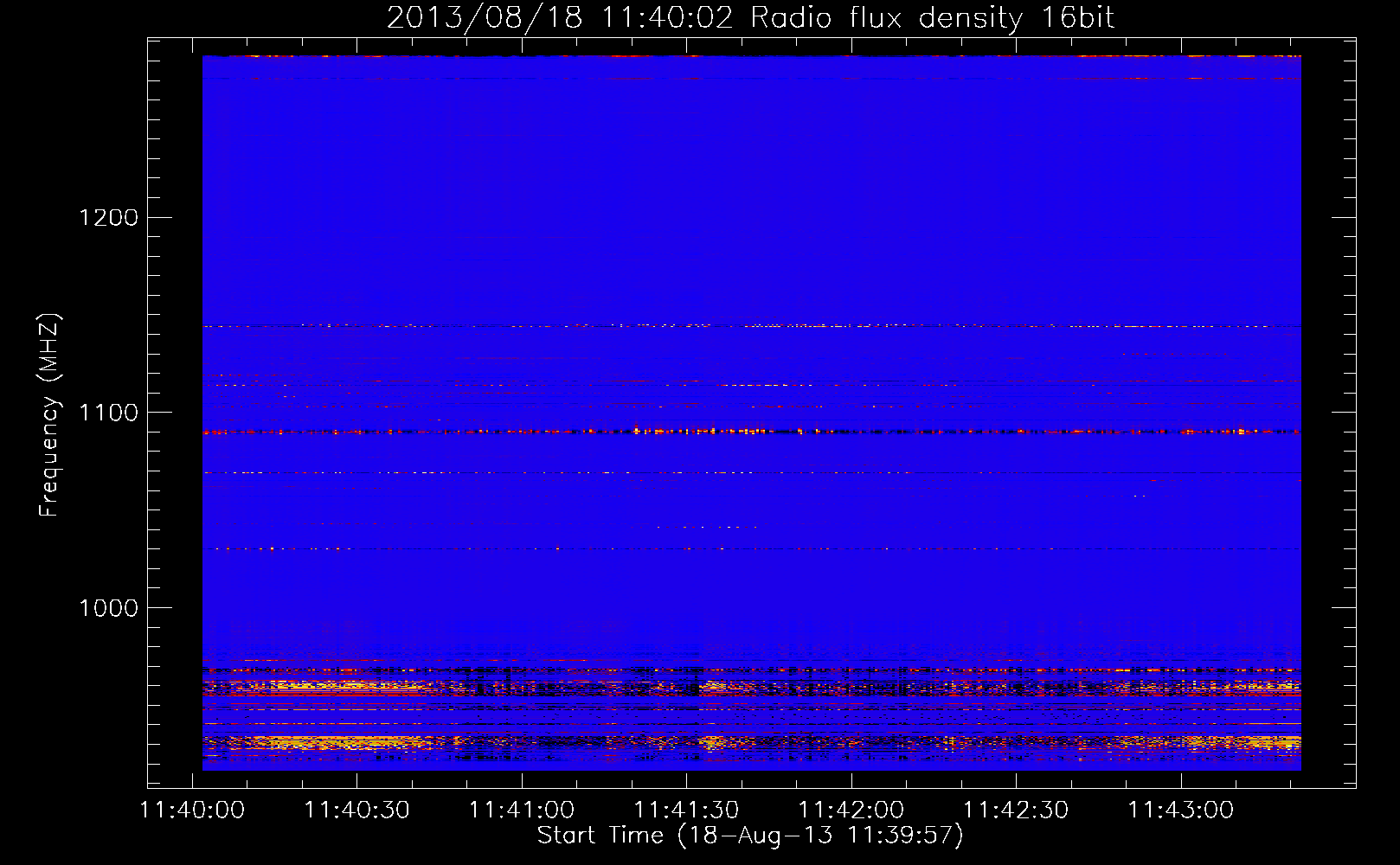Click the 'Start Time (18-Aug-13 11:39:57)' axis label

click(x=750, y=836)
